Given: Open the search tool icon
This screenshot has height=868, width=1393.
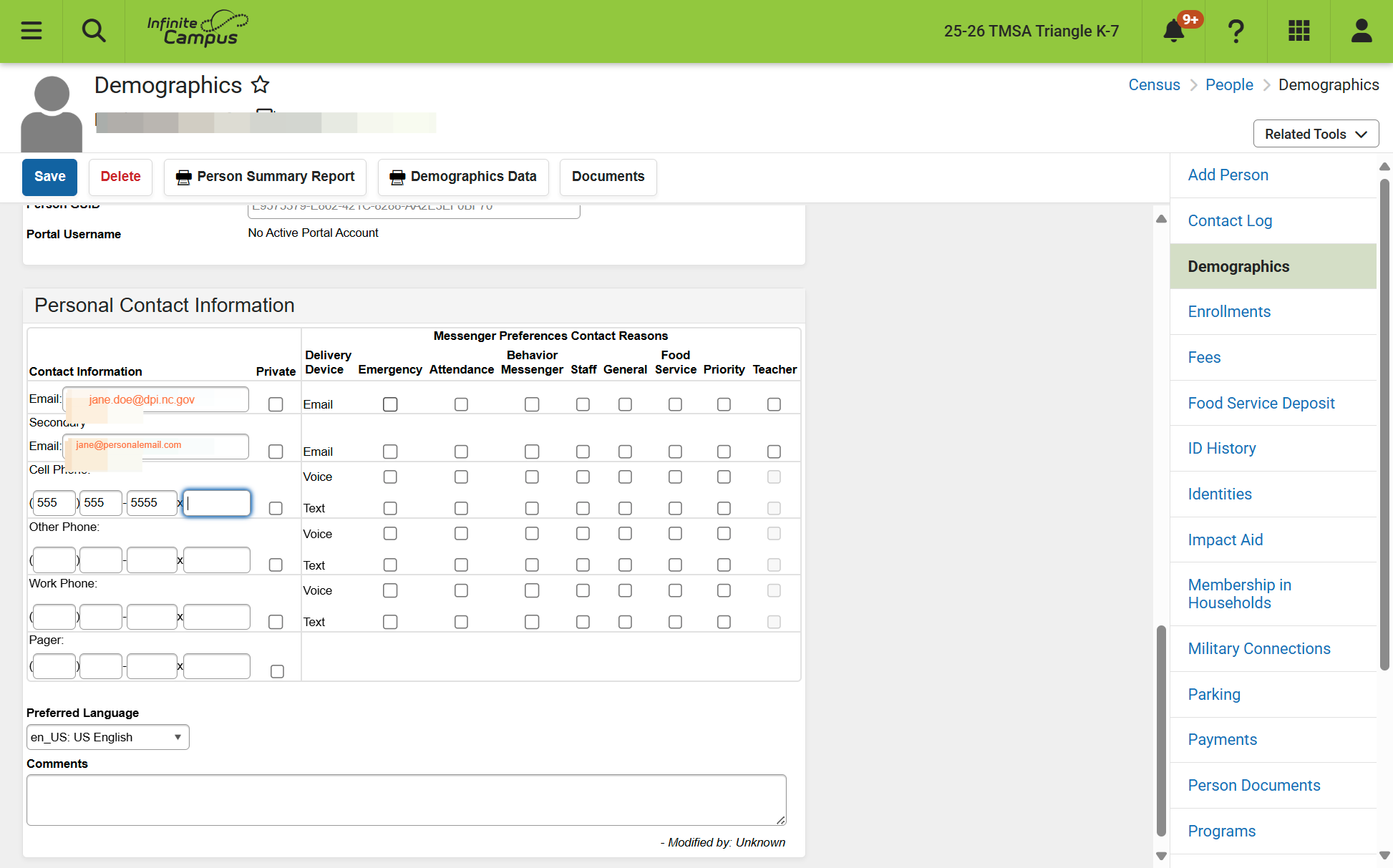Looking at the screenshot, I should (x=94, y=31).
